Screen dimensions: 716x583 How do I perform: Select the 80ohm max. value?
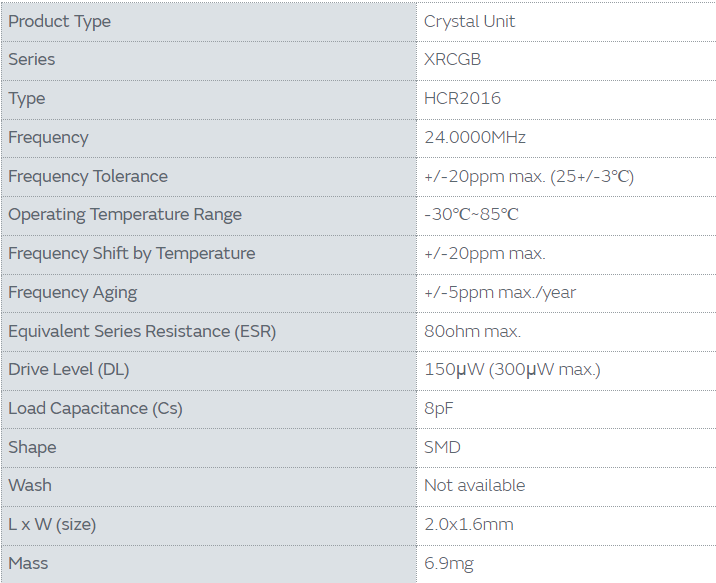pos(472,331)
